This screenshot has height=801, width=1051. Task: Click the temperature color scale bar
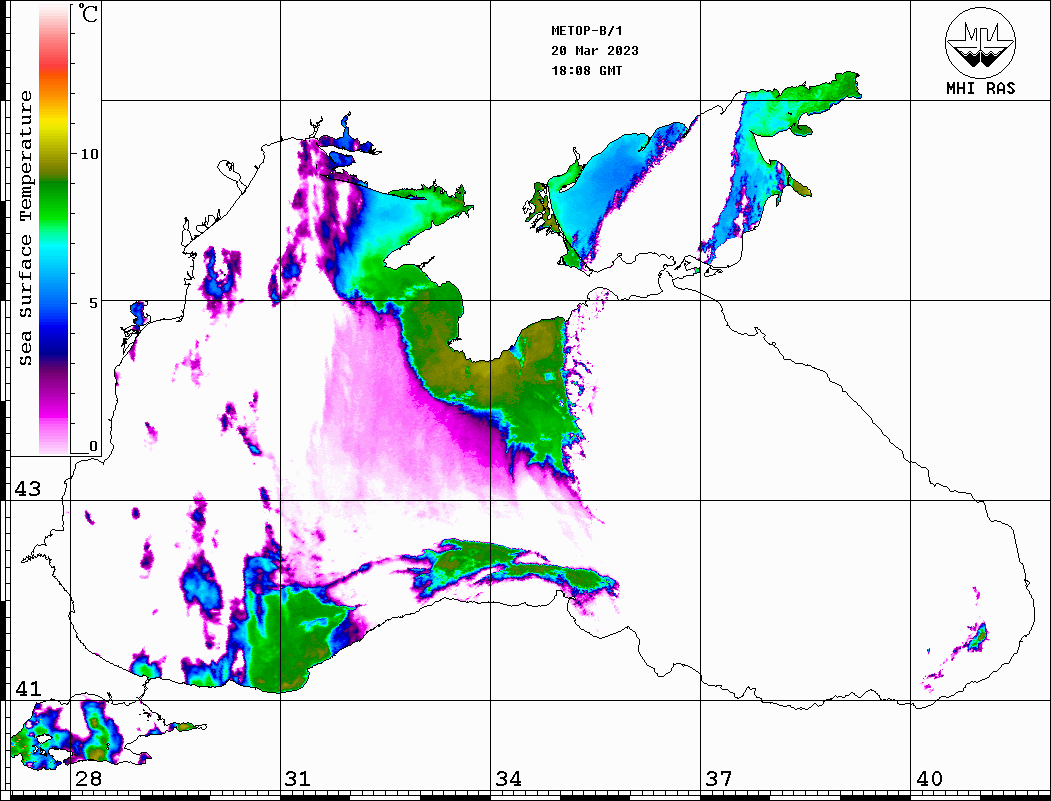coord(54,229)
